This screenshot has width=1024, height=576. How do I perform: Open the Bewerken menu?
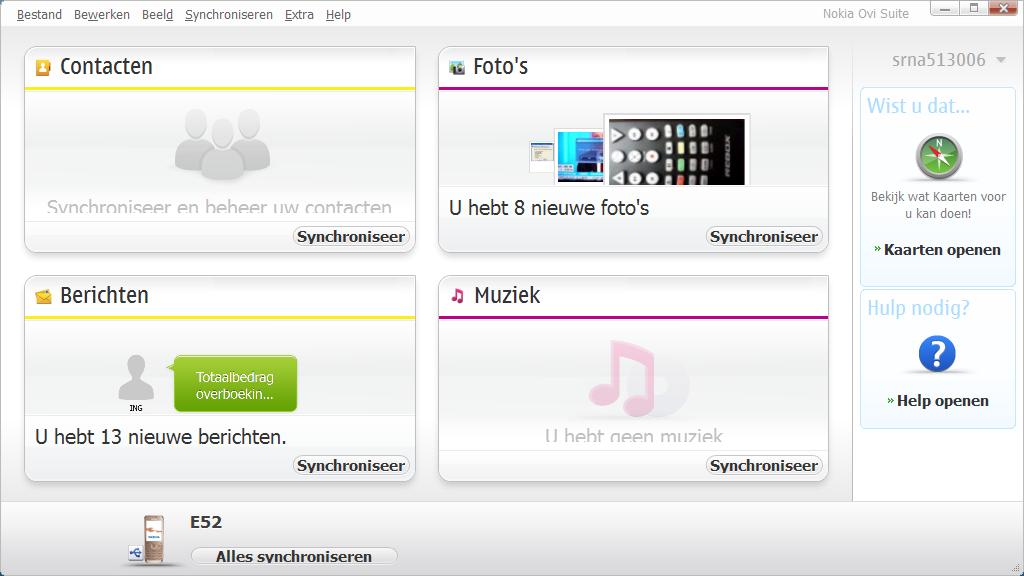102,14
